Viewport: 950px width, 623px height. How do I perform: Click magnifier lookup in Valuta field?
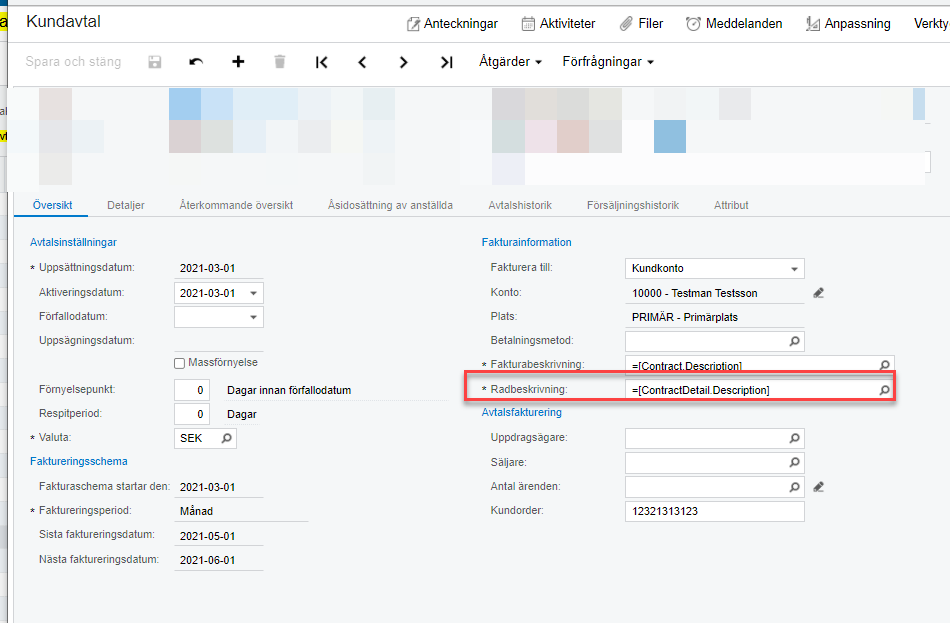point(227,438)
